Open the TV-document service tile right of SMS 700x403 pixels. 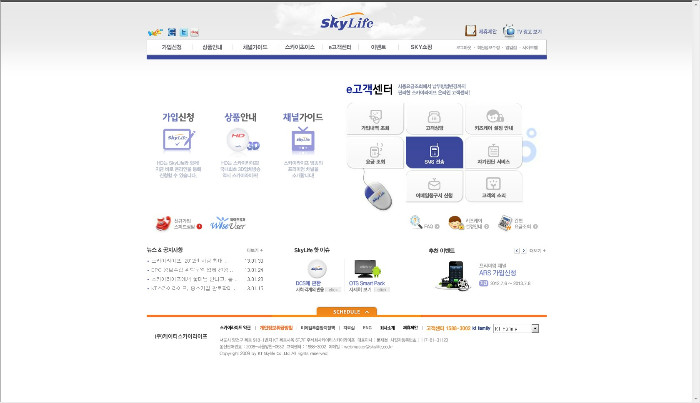(494, 153)
